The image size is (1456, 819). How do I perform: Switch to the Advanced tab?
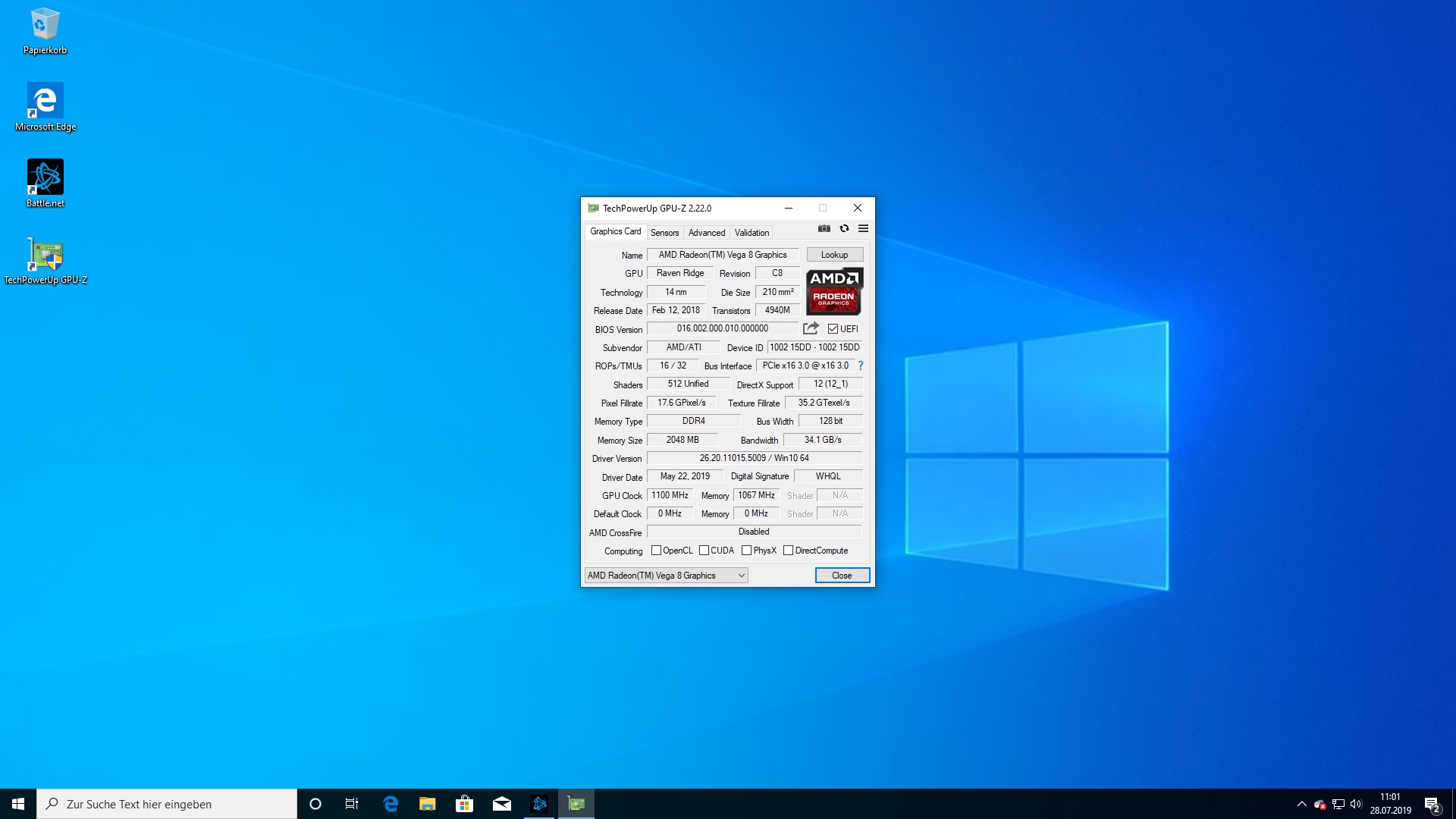click(706, 233)
